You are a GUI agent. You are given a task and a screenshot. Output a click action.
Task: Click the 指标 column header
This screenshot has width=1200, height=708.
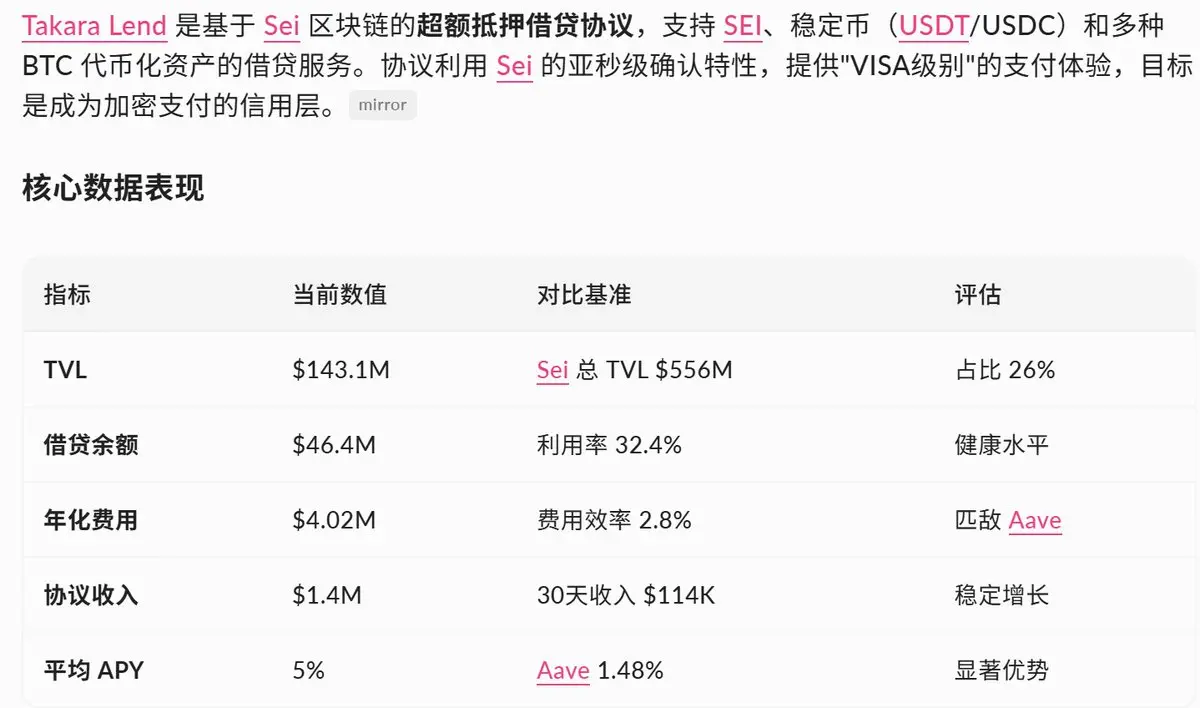click(67, 295)
